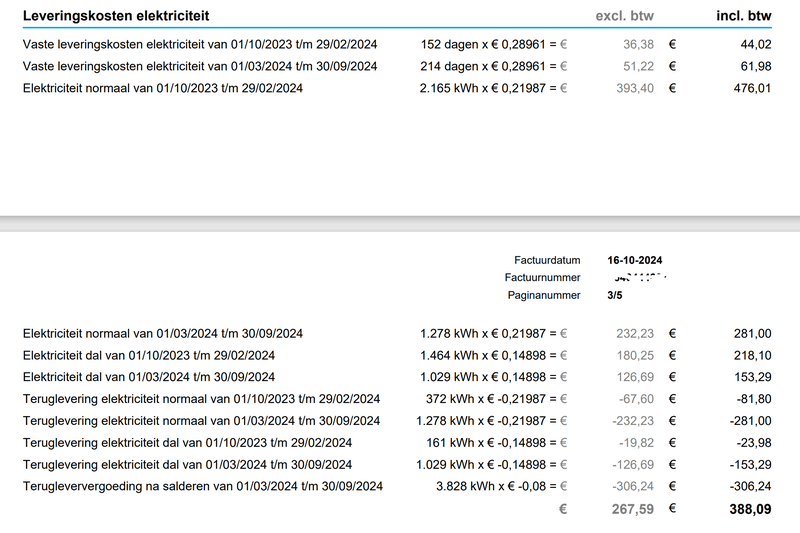Click excl. btw amount -306,24

[x=633, y=486]
